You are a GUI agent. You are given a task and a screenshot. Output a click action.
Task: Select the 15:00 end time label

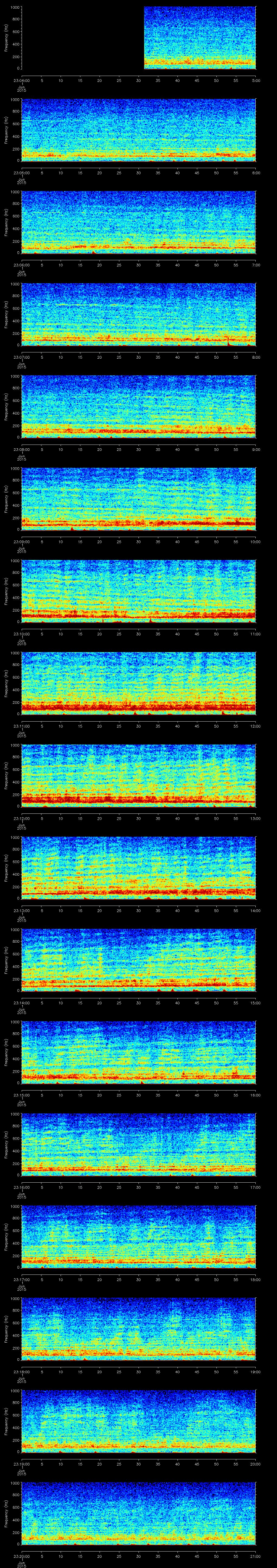click(256, 1003)
